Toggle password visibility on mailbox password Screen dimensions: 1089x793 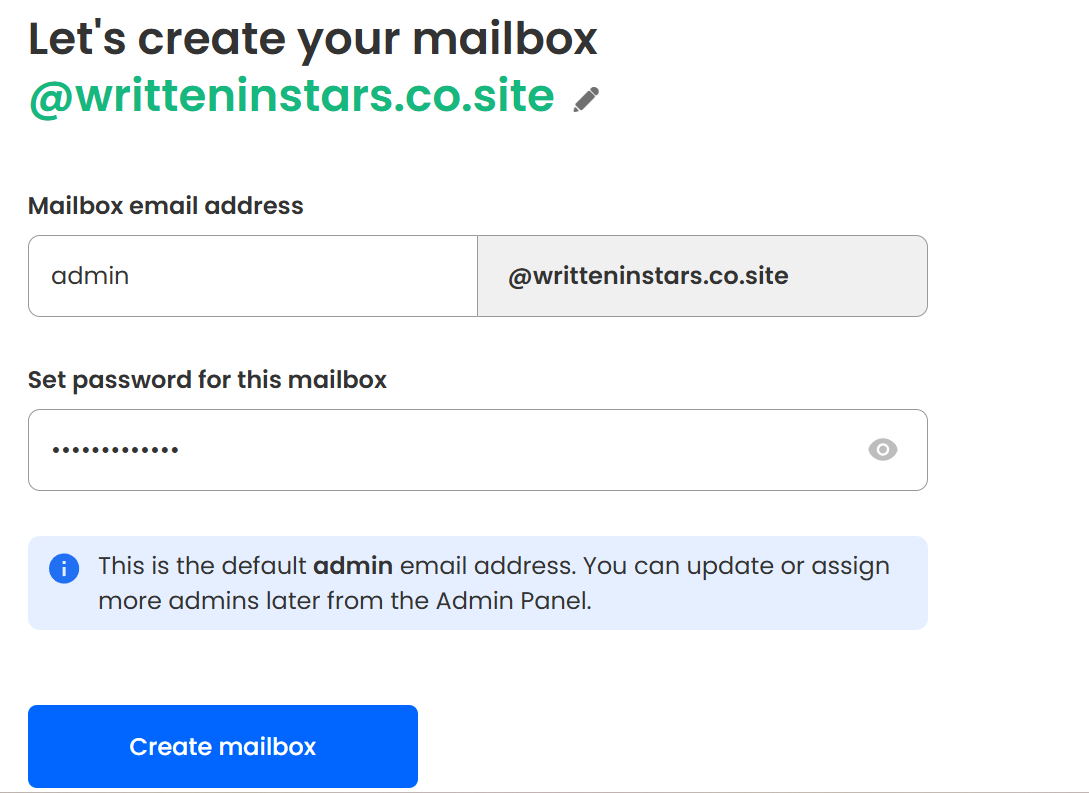coord(882,450)
